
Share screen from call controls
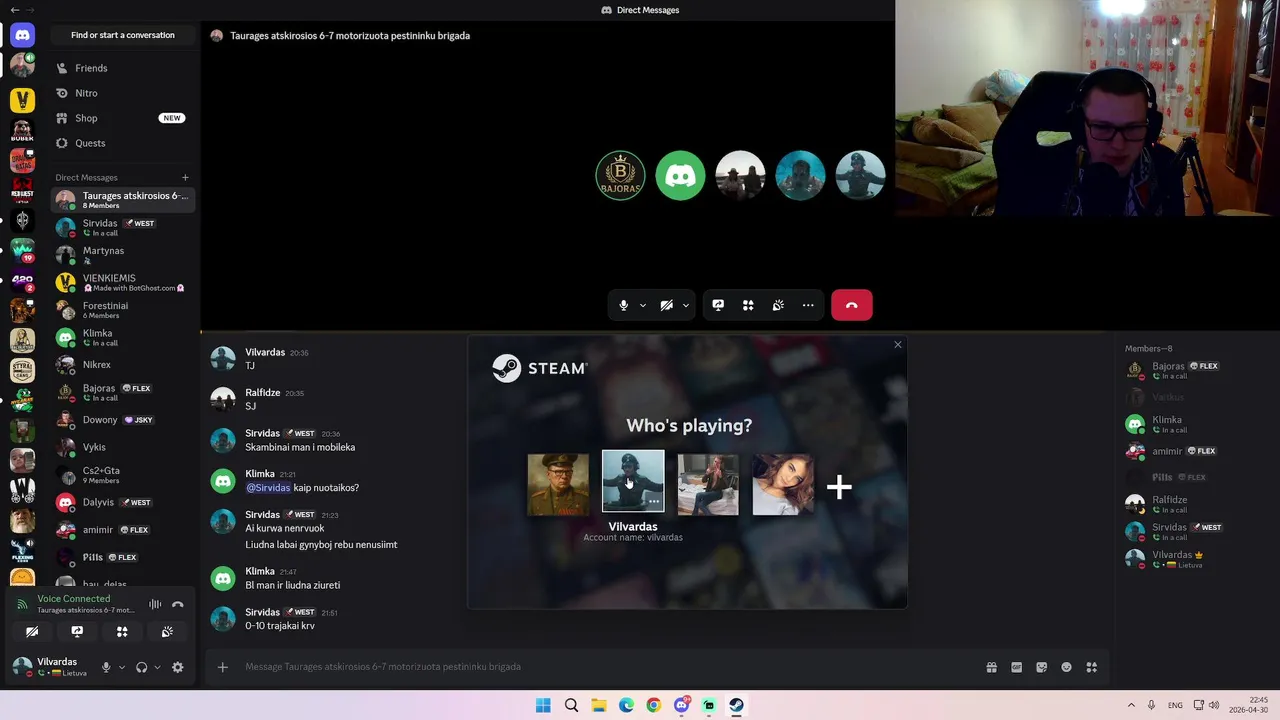click(x=718, y=305)
